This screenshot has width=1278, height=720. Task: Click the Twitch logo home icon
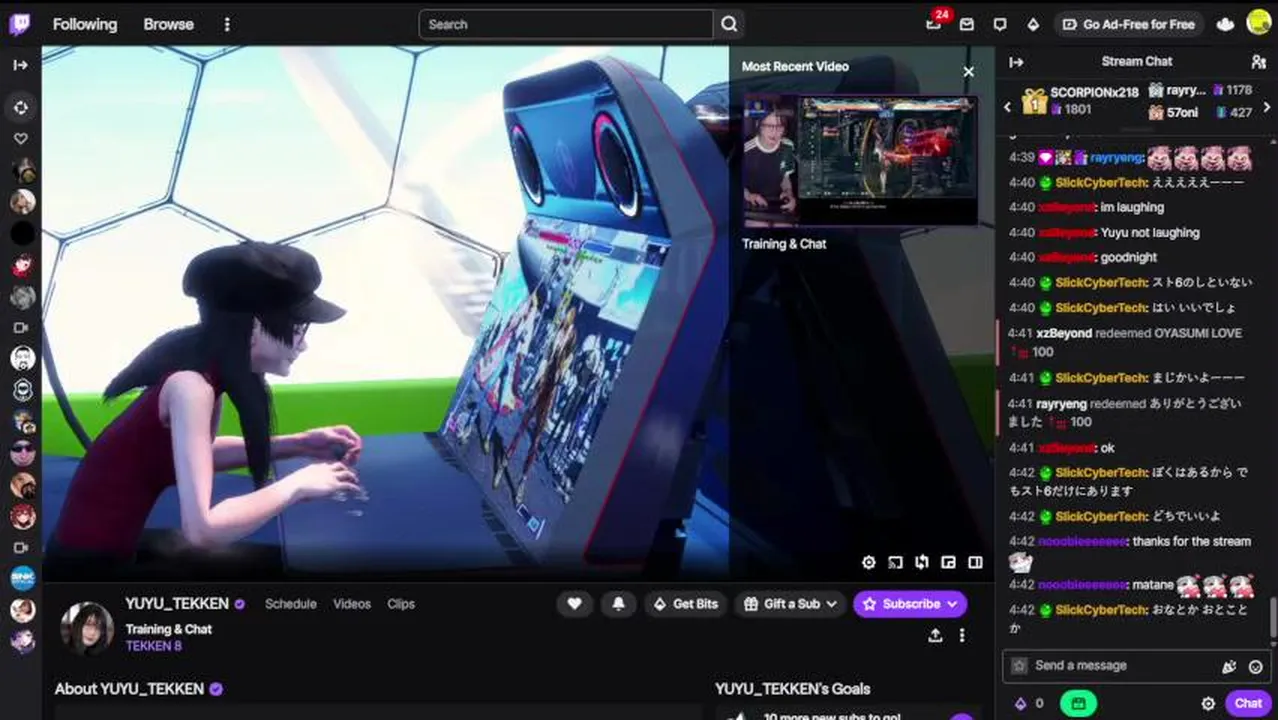pyautogui.click(x=20, y=24)
